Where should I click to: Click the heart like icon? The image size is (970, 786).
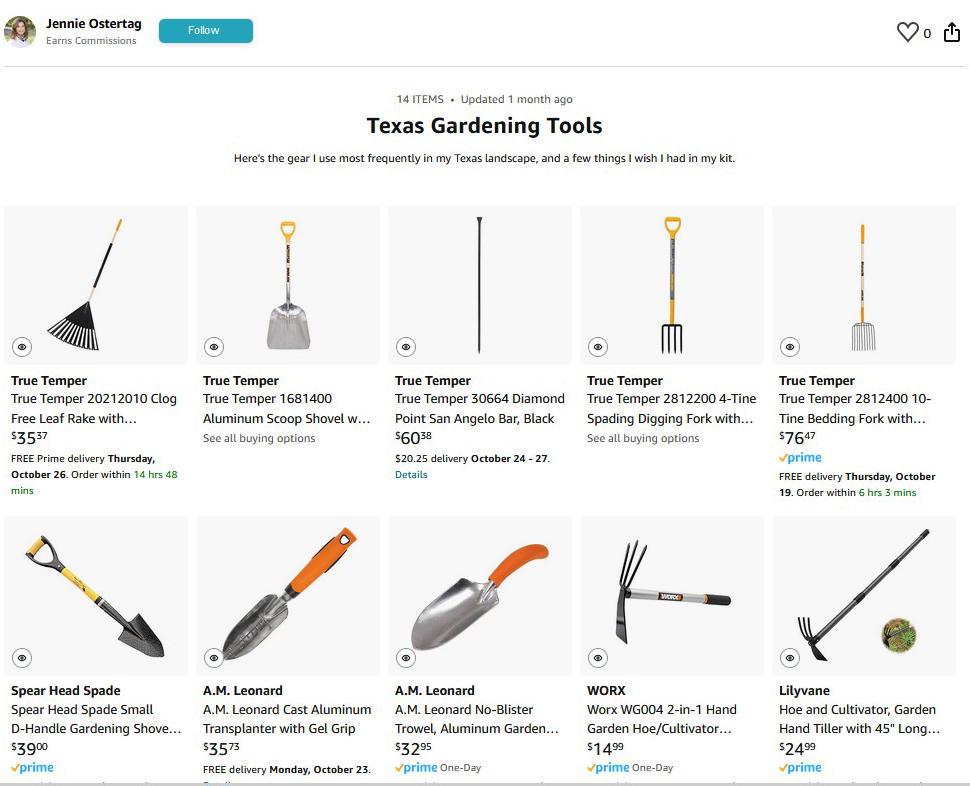point(908,32)
